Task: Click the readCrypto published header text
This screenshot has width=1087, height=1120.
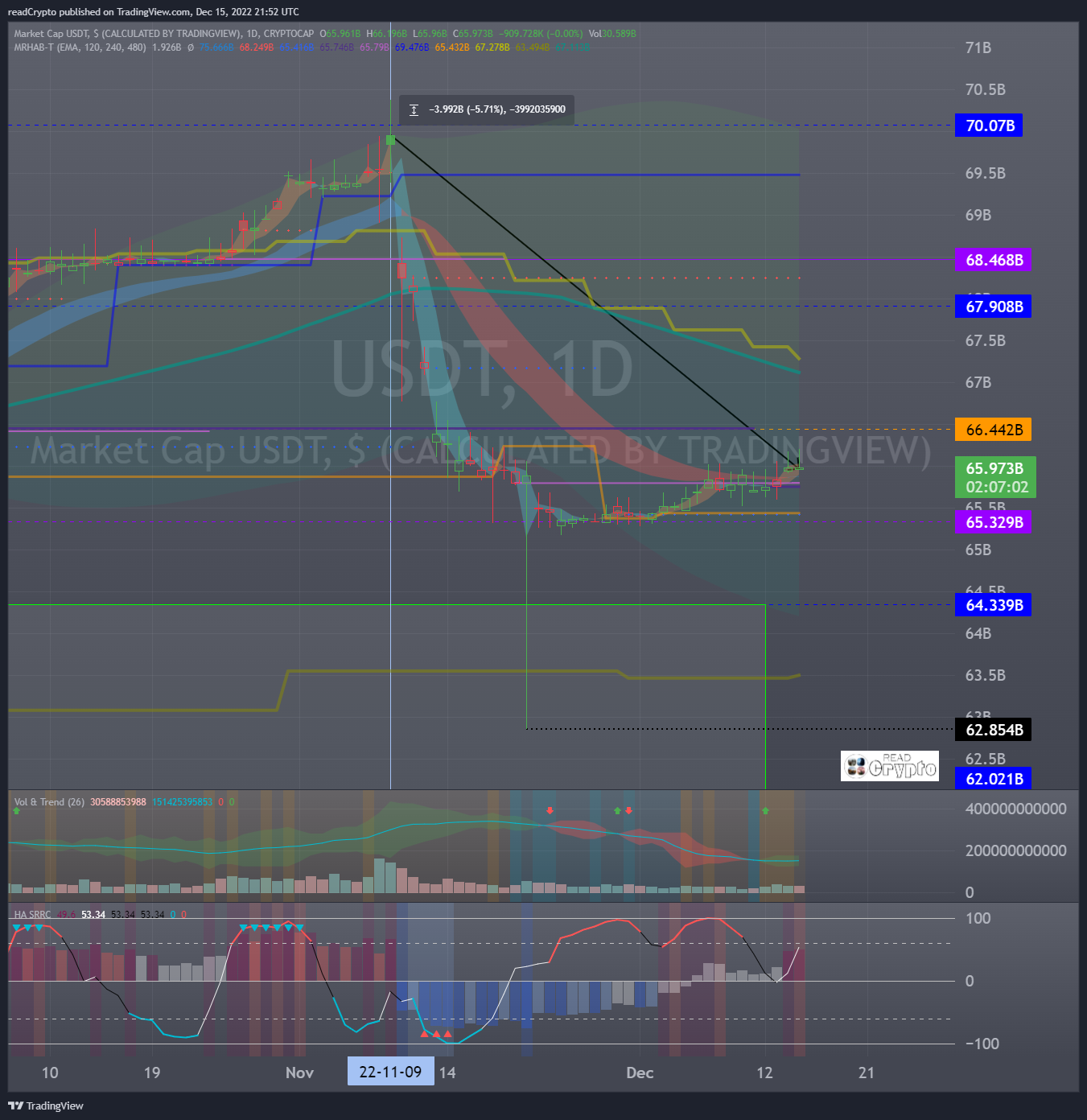Action: coord(153,12)
